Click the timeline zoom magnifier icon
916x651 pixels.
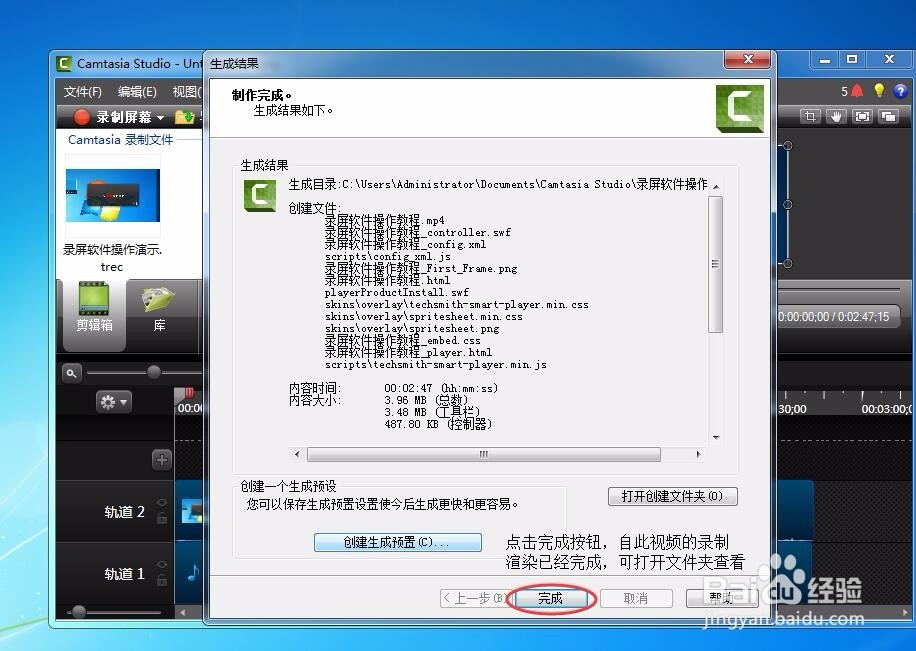(x=71, y=373)
